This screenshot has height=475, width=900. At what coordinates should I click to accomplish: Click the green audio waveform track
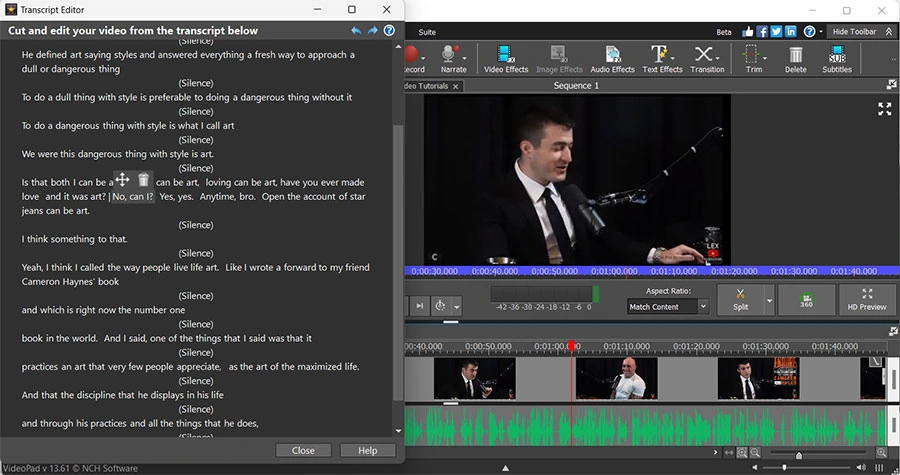pos(646,426)
